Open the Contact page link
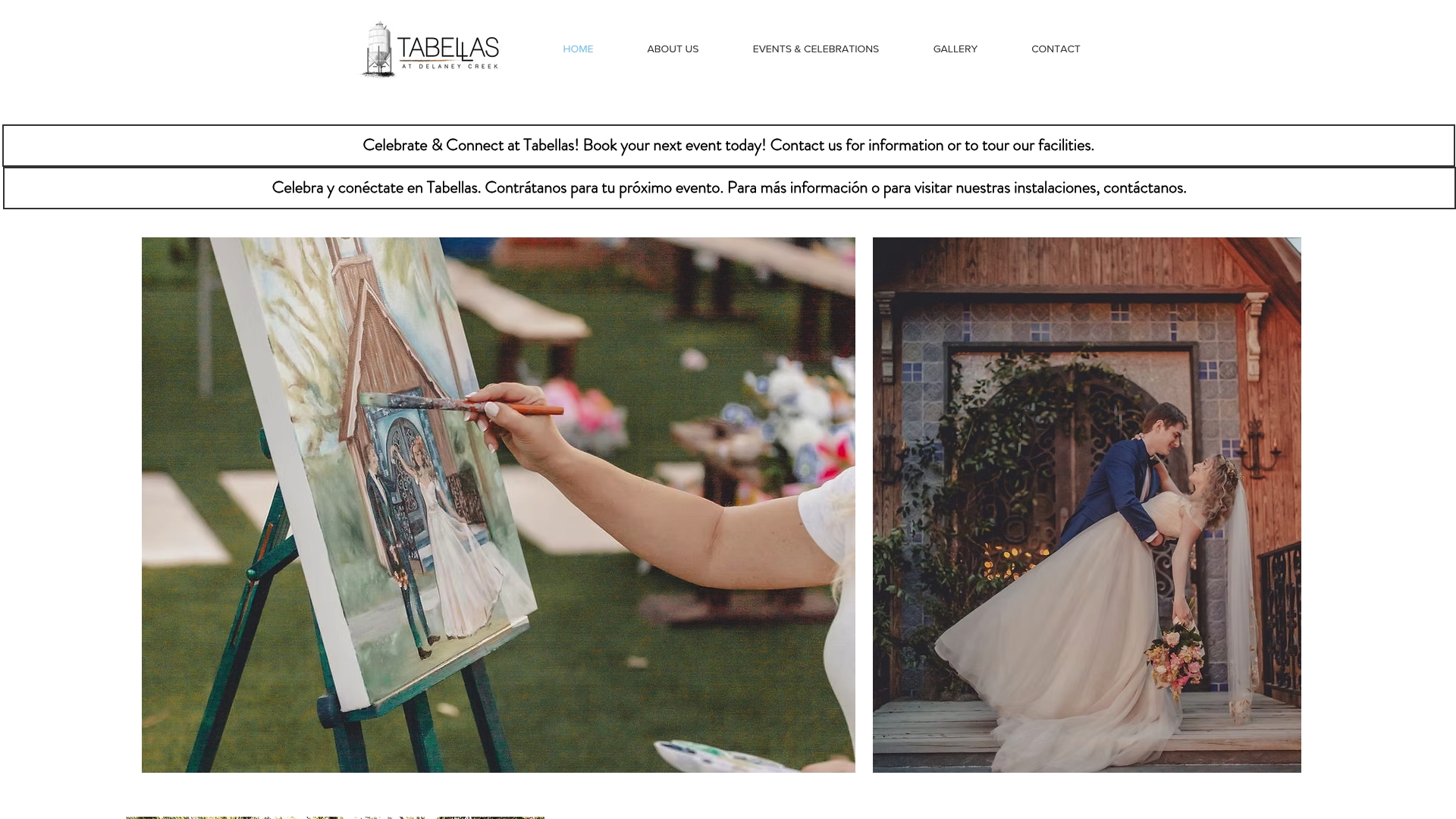 pos(1056,49)
